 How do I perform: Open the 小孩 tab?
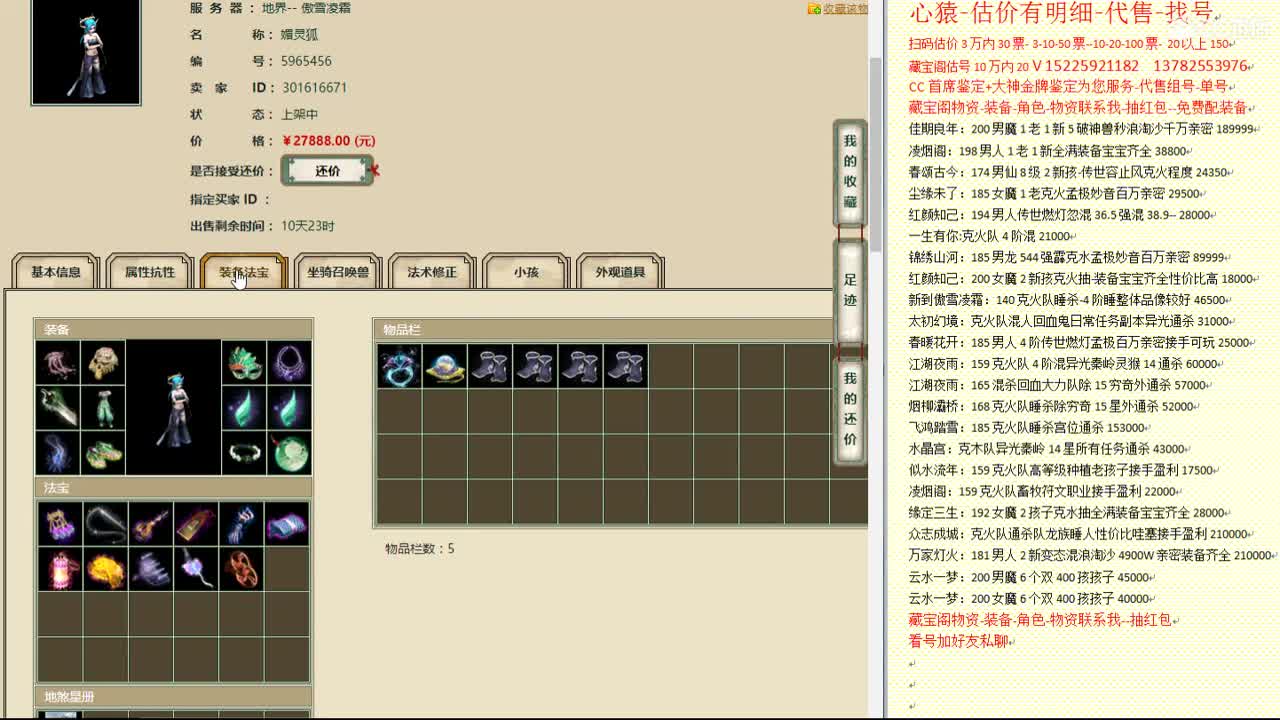coord(526,272)
